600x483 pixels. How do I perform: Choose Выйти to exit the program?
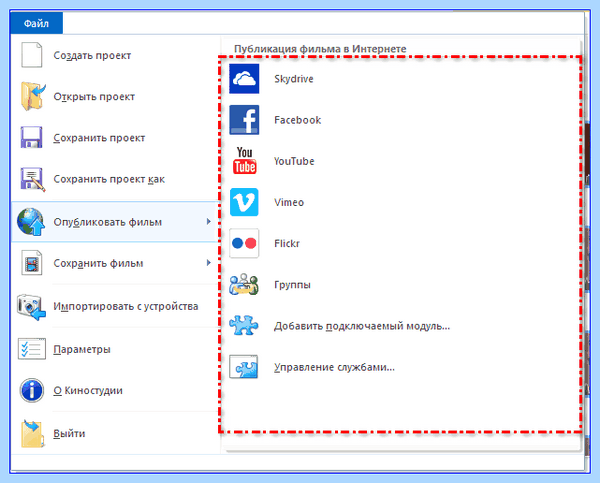coord(115,433)
